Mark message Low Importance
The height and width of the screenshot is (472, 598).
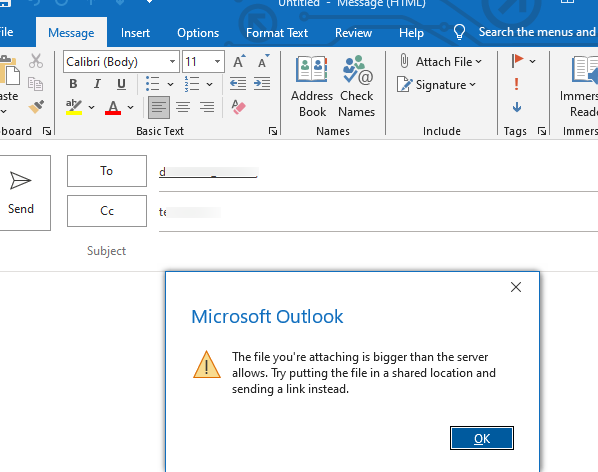point(517,107)
